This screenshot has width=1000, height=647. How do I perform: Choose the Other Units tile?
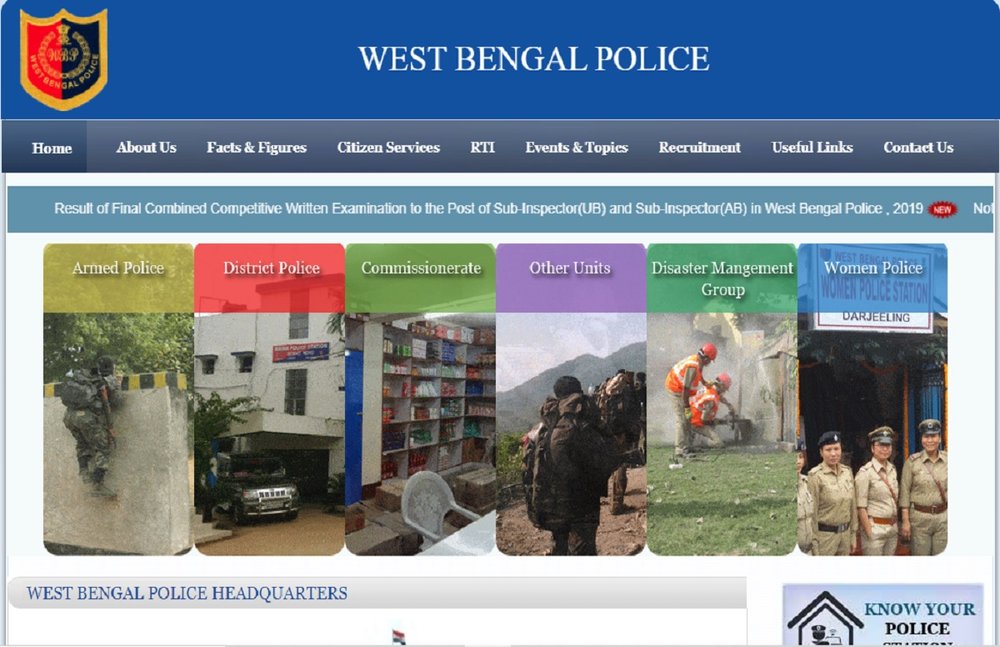tap(571, 399)
